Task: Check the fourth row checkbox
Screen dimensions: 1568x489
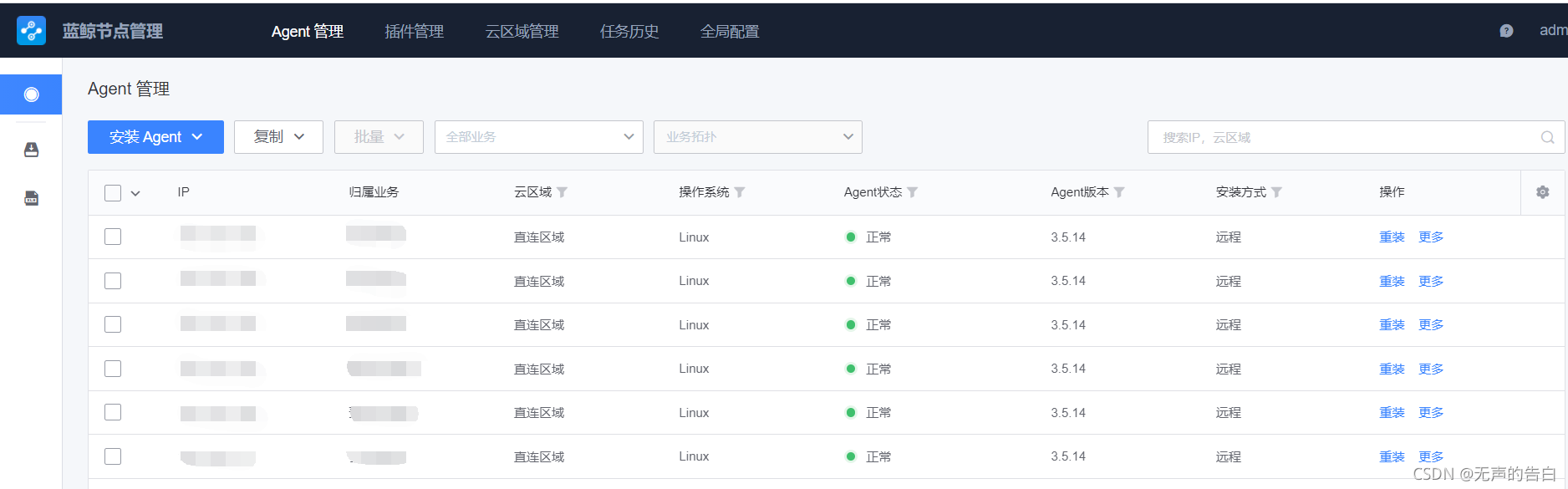Action: pyautogui.click(x=113, y=369)
